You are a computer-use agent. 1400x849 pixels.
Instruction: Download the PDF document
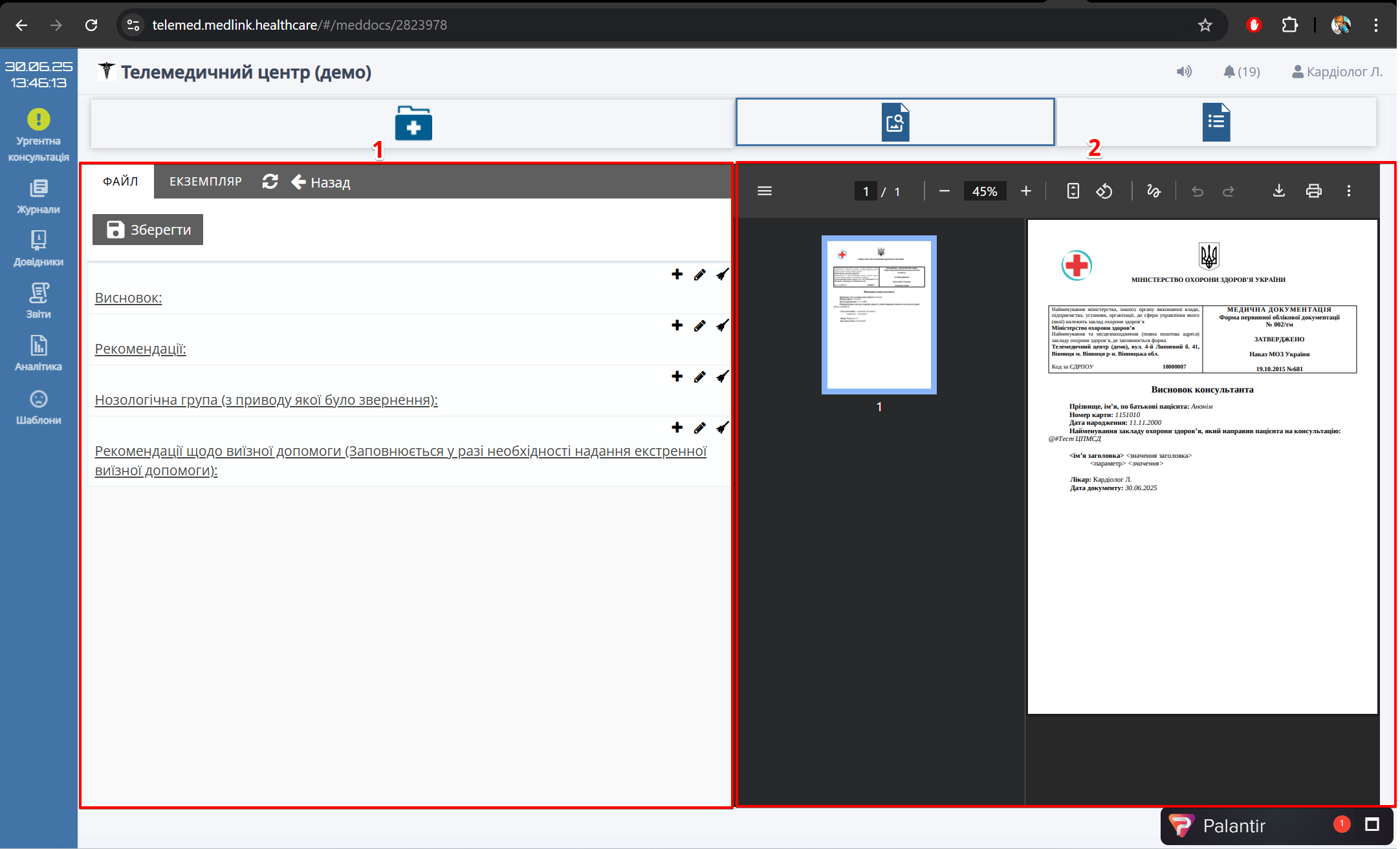click(1278, 191)
